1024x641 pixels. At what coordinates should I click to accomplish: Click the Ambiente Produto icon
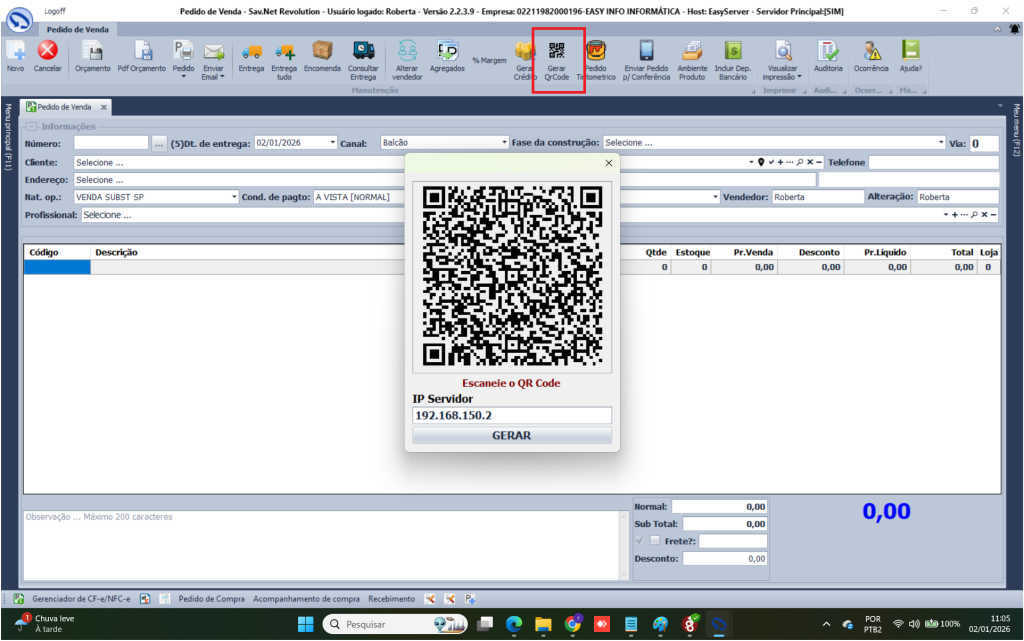tap(692, 51)
